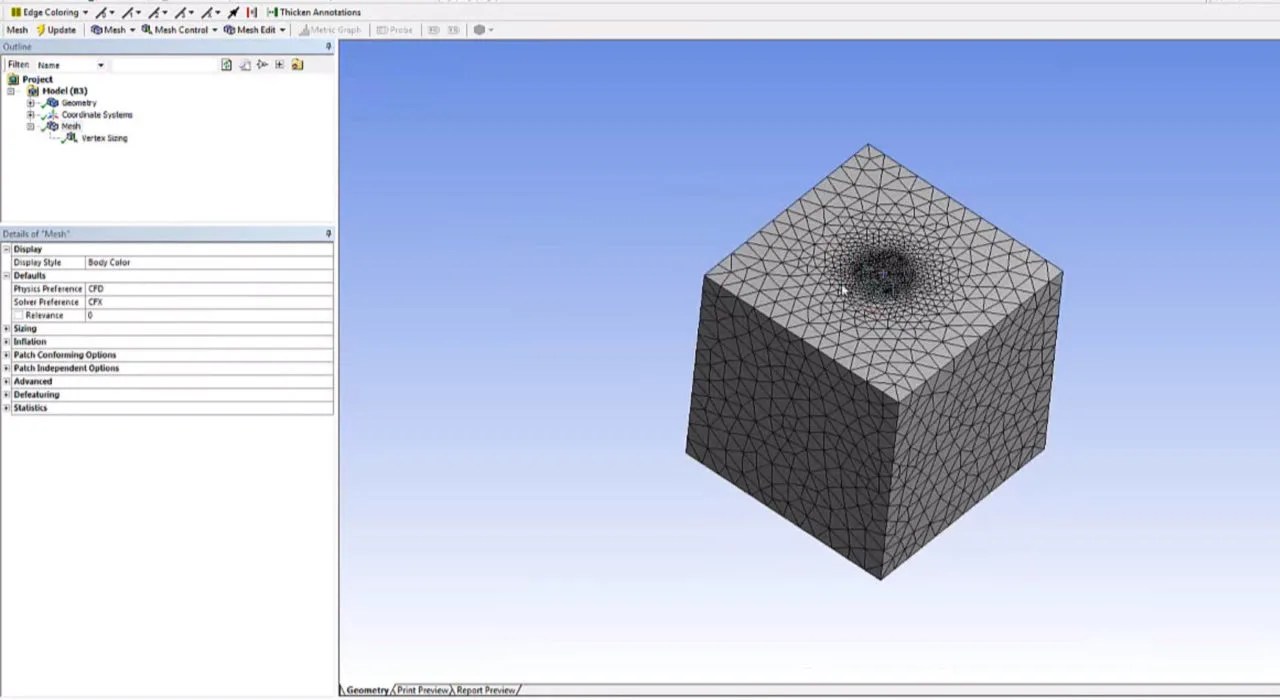The height and width of the screenshot is (700, 1280).
Task: Open the Mesh Control tool
Action: click(178, 30)
